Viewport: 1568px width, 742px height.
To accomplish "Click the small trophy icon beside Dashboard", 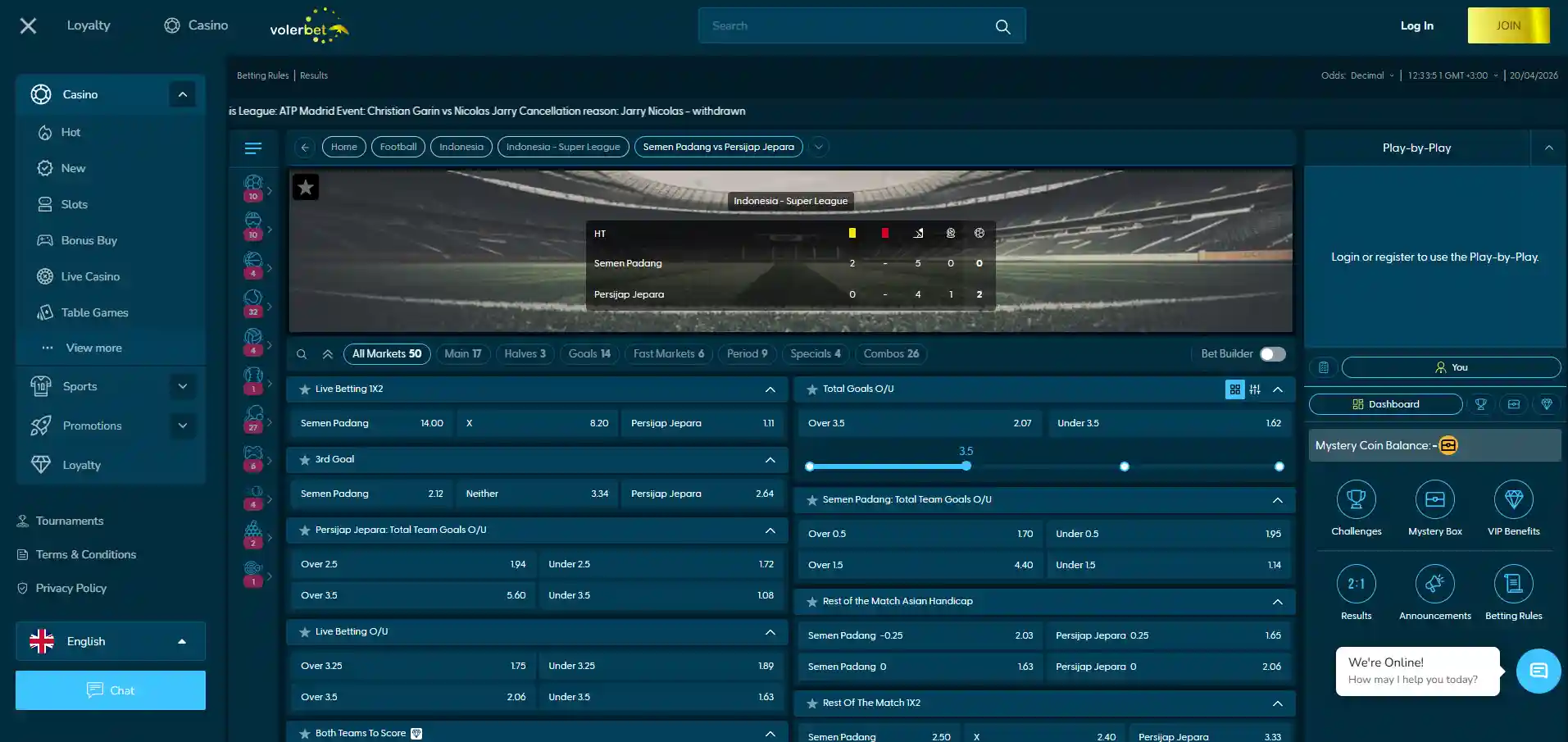I will click(x=1480, y=404).
